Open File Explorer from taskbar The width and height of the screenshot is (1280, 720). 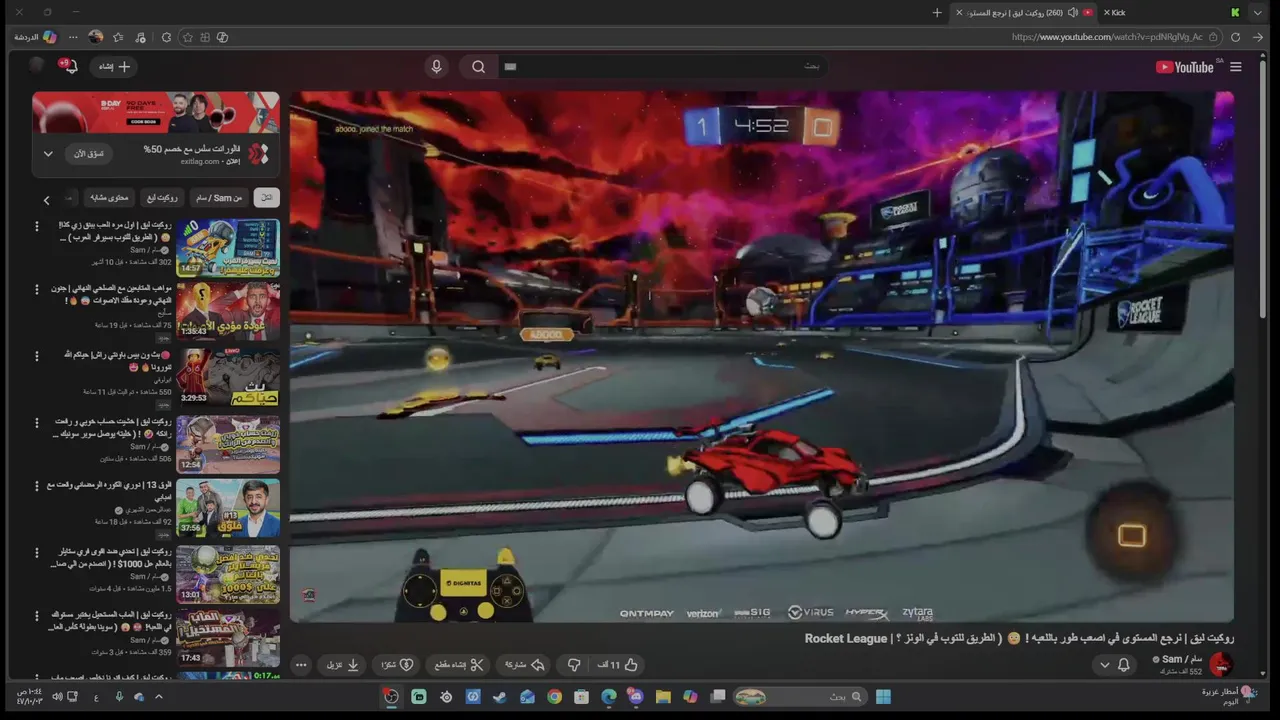coord(663,697)
